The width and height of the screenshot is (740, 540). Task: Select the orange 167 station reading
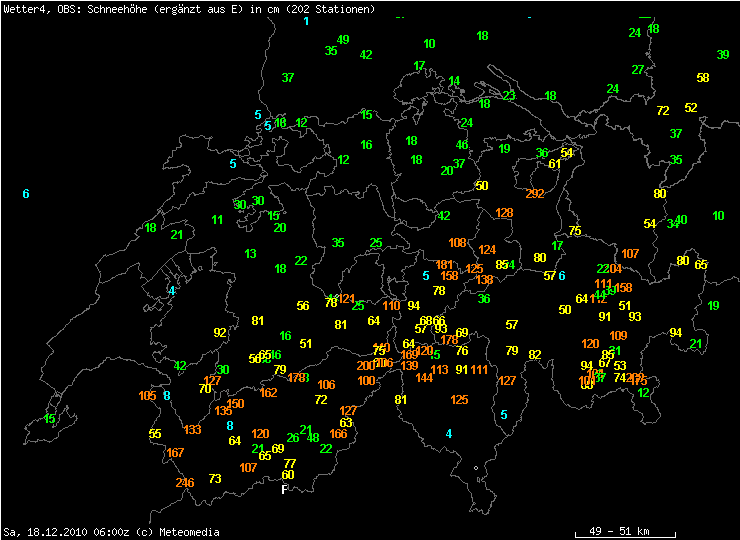coord(176,453)
